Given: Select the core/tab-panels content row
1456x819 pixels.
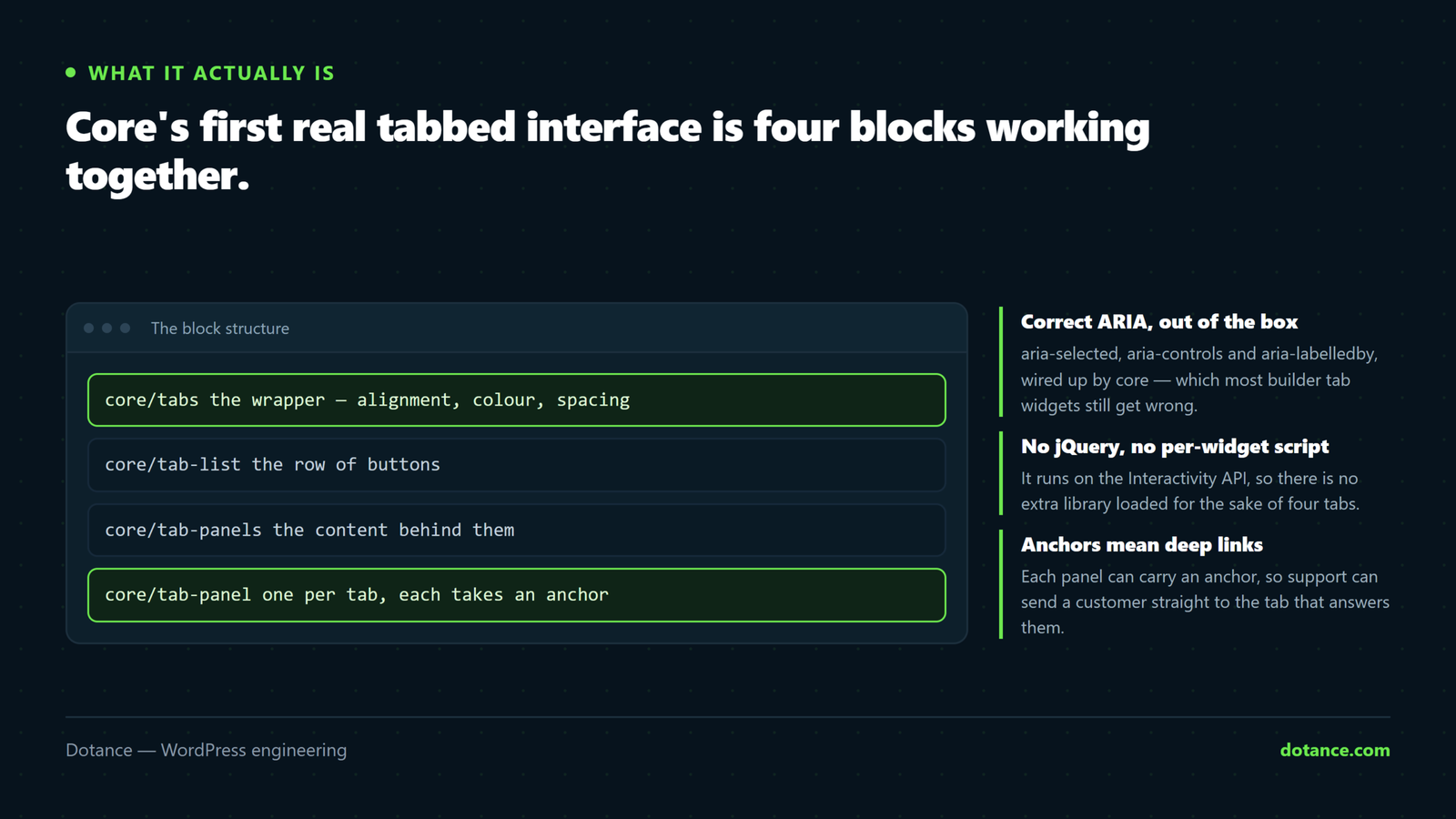Looking at the screenshot, I should pos(517,530).
